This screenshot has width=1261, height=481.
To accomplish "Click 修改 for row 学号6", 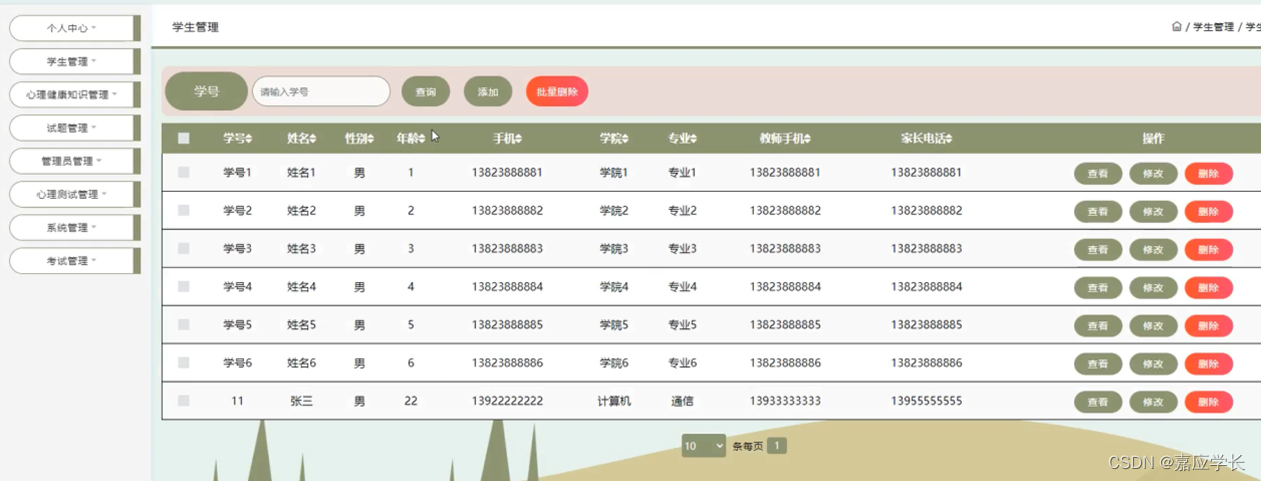I will (x=1153, y=364).
